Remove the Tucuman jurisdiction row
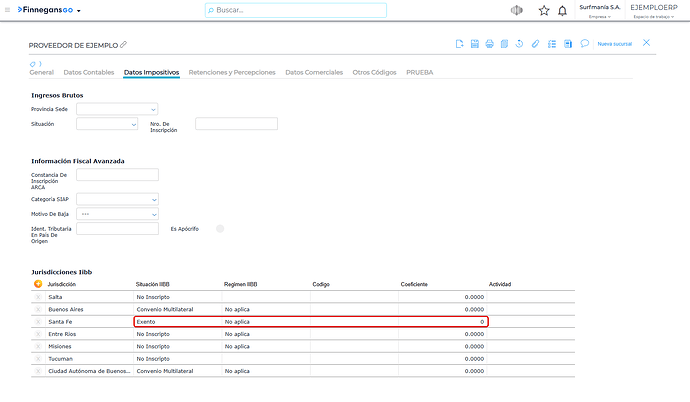This screenshot has height=402, width=690. [x=38, y=359]
